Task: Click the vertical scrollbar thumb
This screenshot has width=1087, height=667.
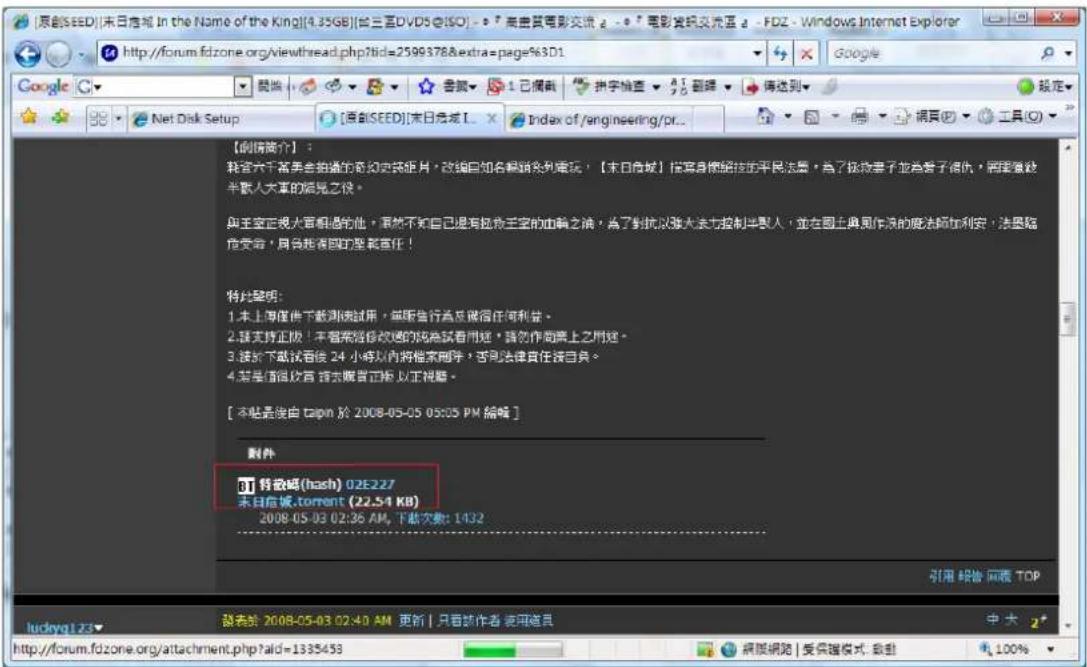Action: [1067, 318]
